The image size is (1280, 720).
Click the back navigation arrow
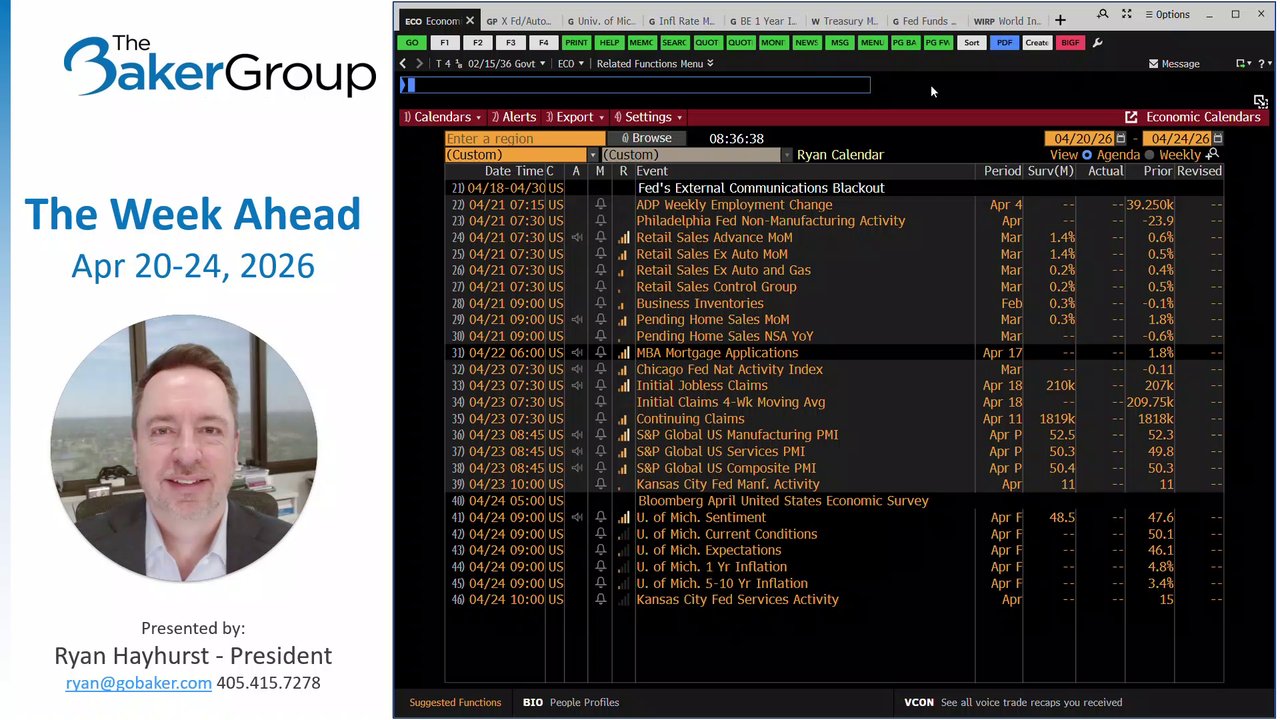[404, 63]
